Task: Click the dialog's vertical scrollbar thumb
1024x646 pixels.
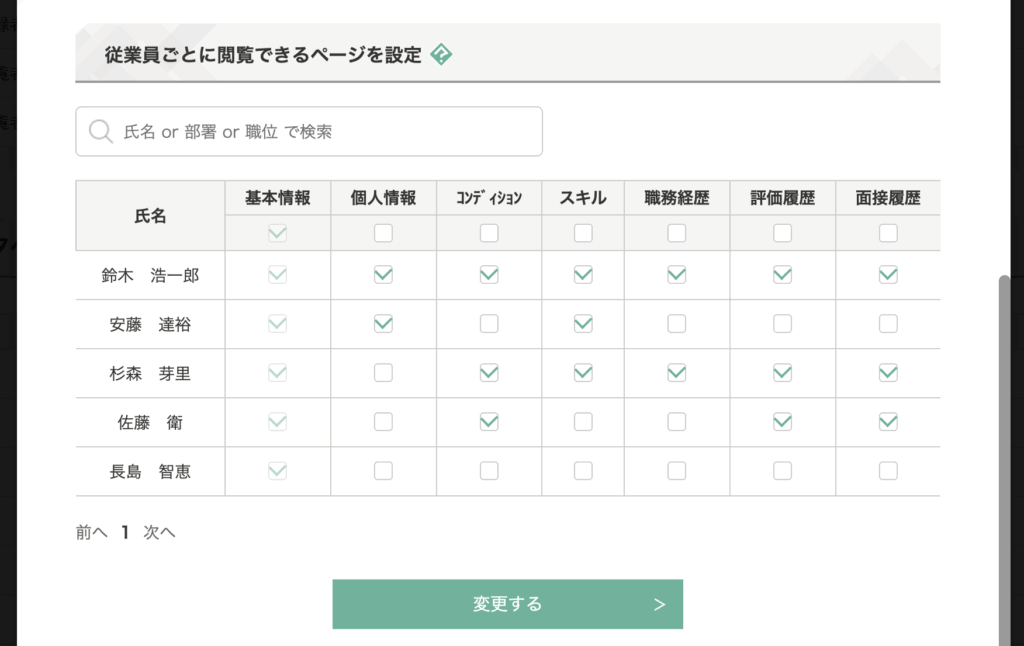Action: [x=1004, y=460]
